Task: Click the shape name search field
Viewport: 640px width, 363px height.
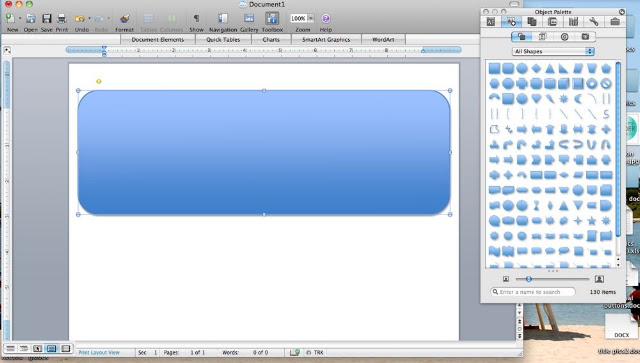Action: click(533, 292)
